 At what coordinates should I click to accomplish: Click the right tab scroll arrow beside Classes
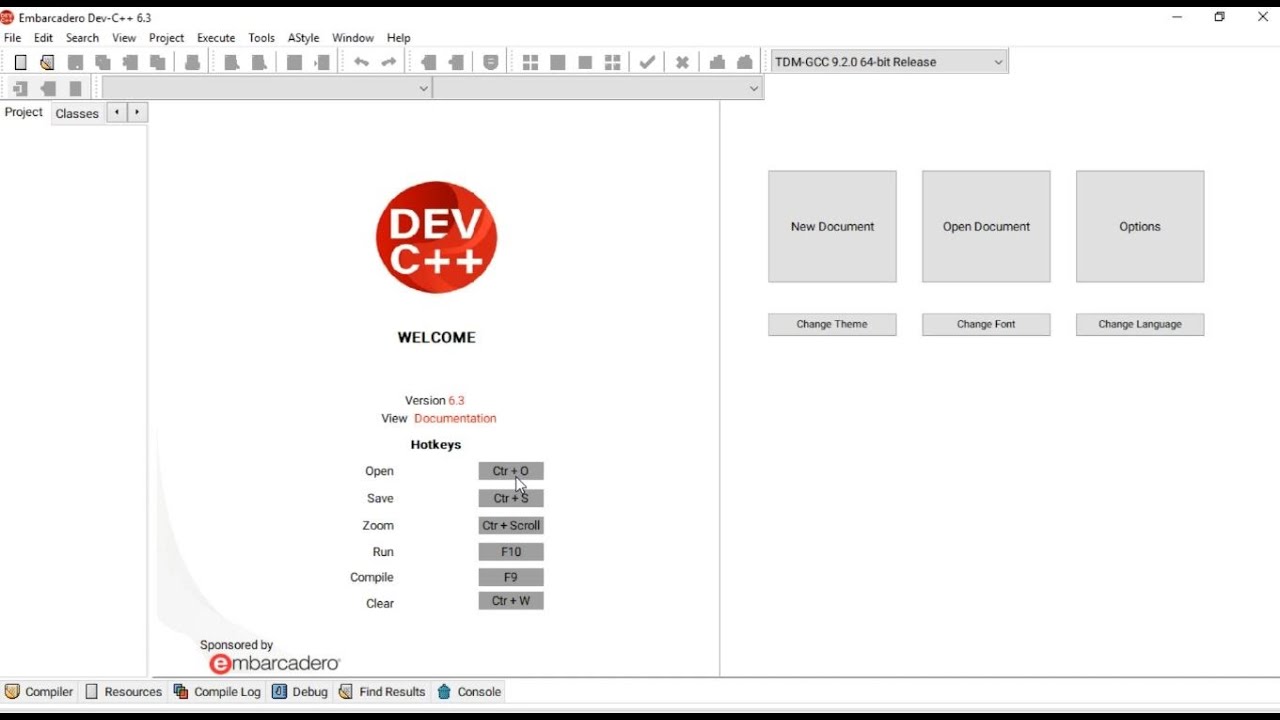pos(138,112)
